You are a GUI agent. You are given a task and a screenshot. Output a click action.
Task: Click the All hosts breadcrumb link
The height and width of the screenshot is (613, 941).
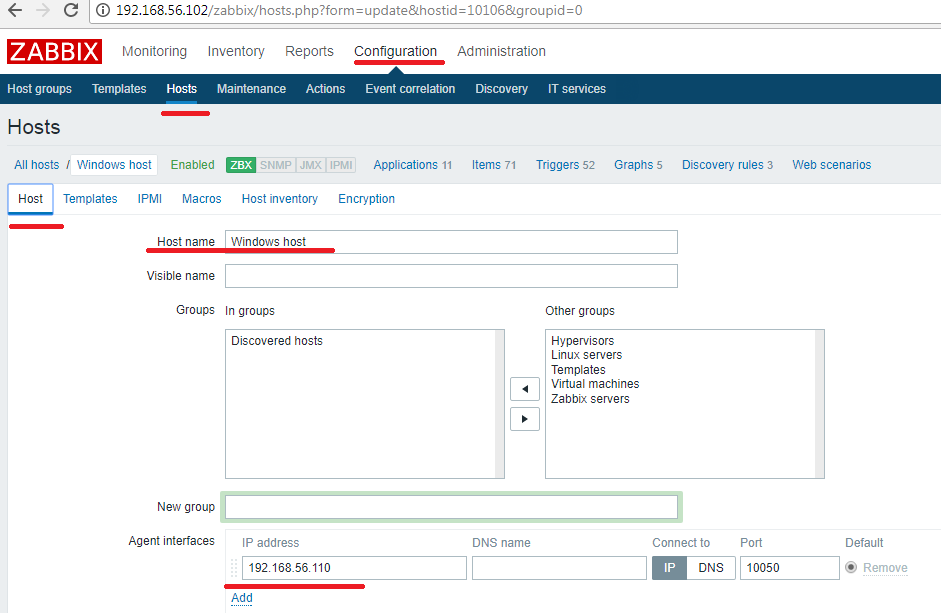37,165
